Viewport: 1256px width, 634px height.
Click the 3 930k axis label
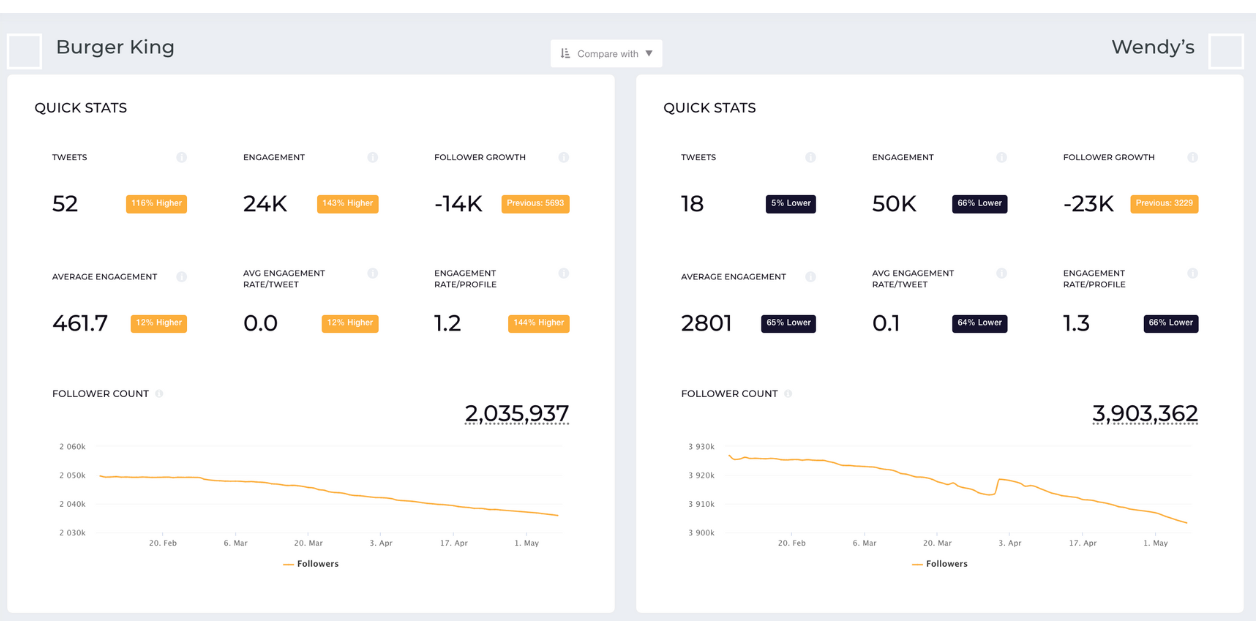[x=701, y=447]
